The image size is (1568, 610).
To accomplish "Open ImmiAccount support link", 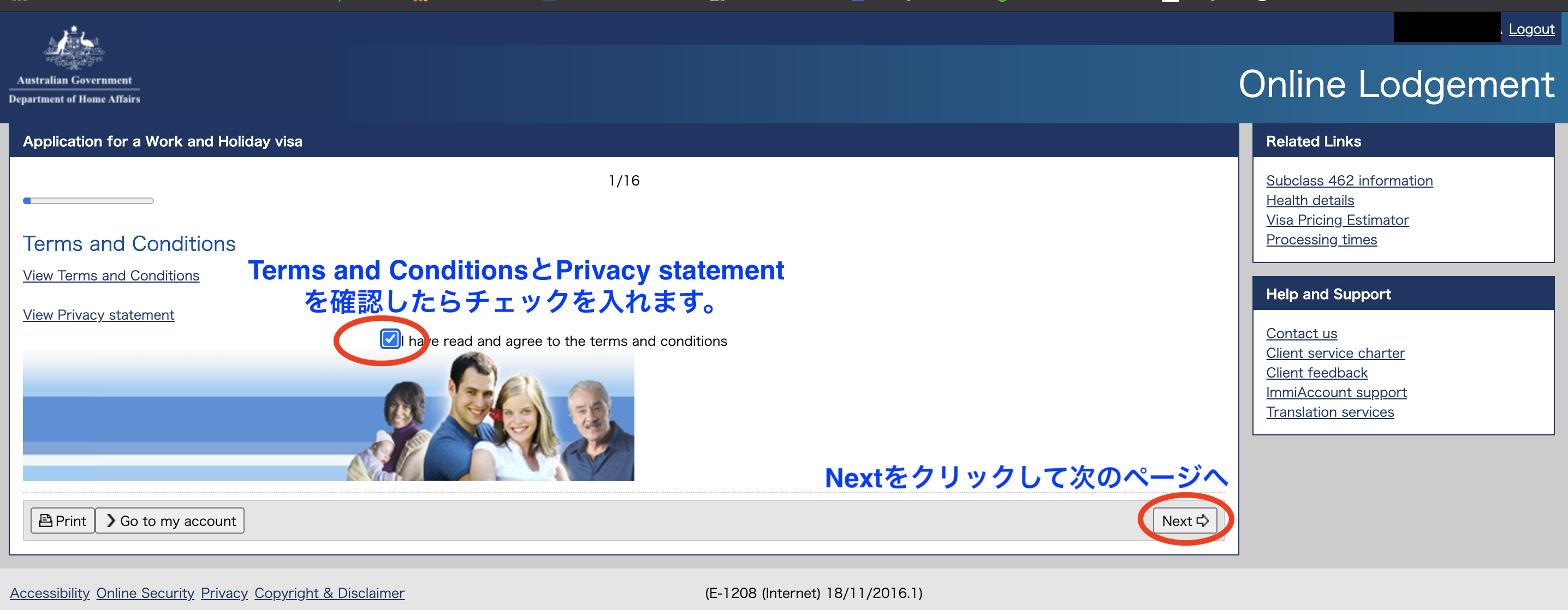I will 1336,392.
